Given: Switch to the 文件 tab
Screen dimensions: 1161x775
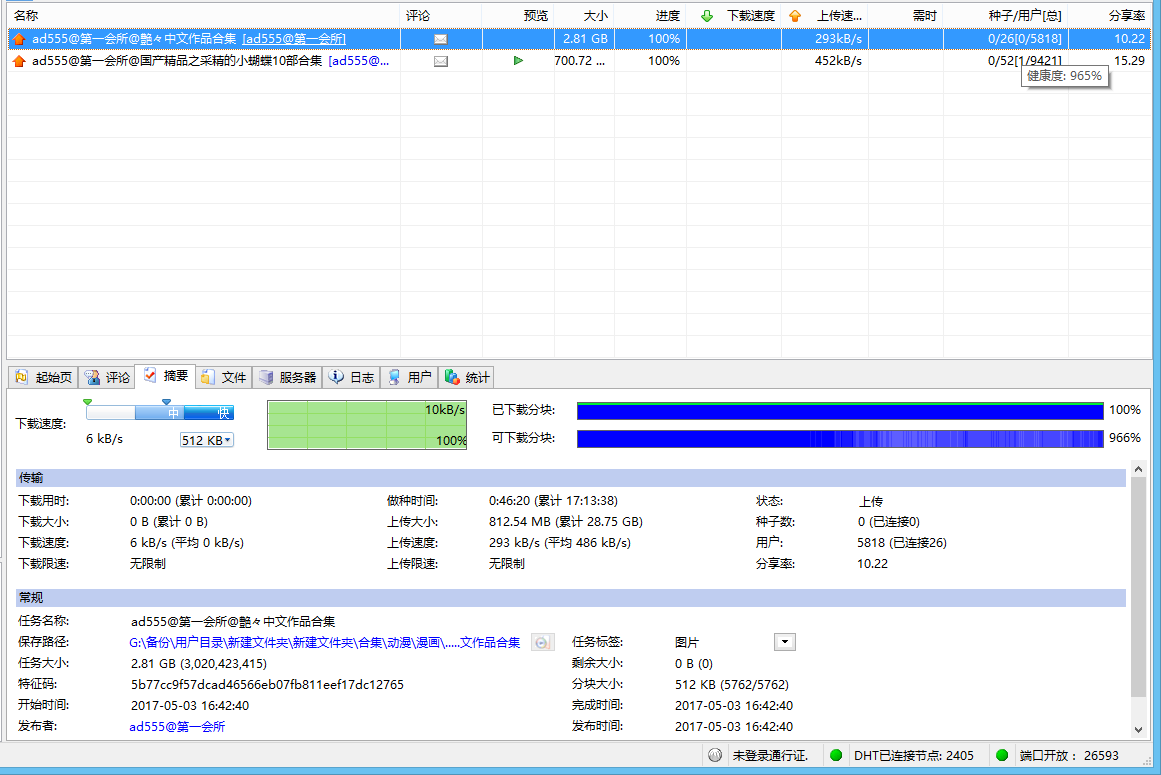Looking at the screenshot, I should [x=224, y=377].
